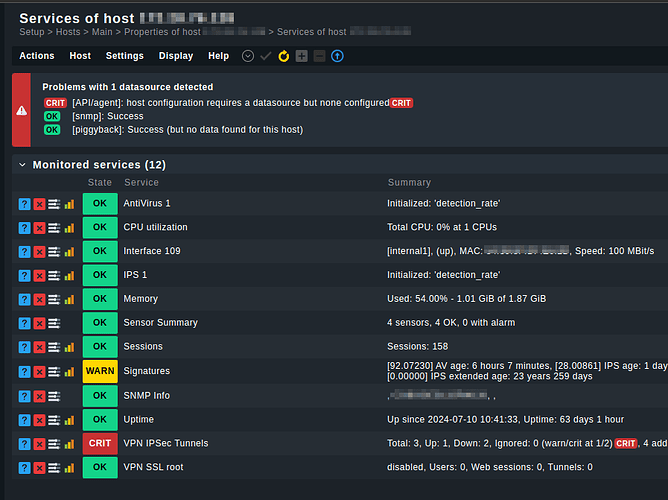Click the blue up-arrow icon in toolbar
The width and height of the screenshot is (668, 500).
(337, 57)
